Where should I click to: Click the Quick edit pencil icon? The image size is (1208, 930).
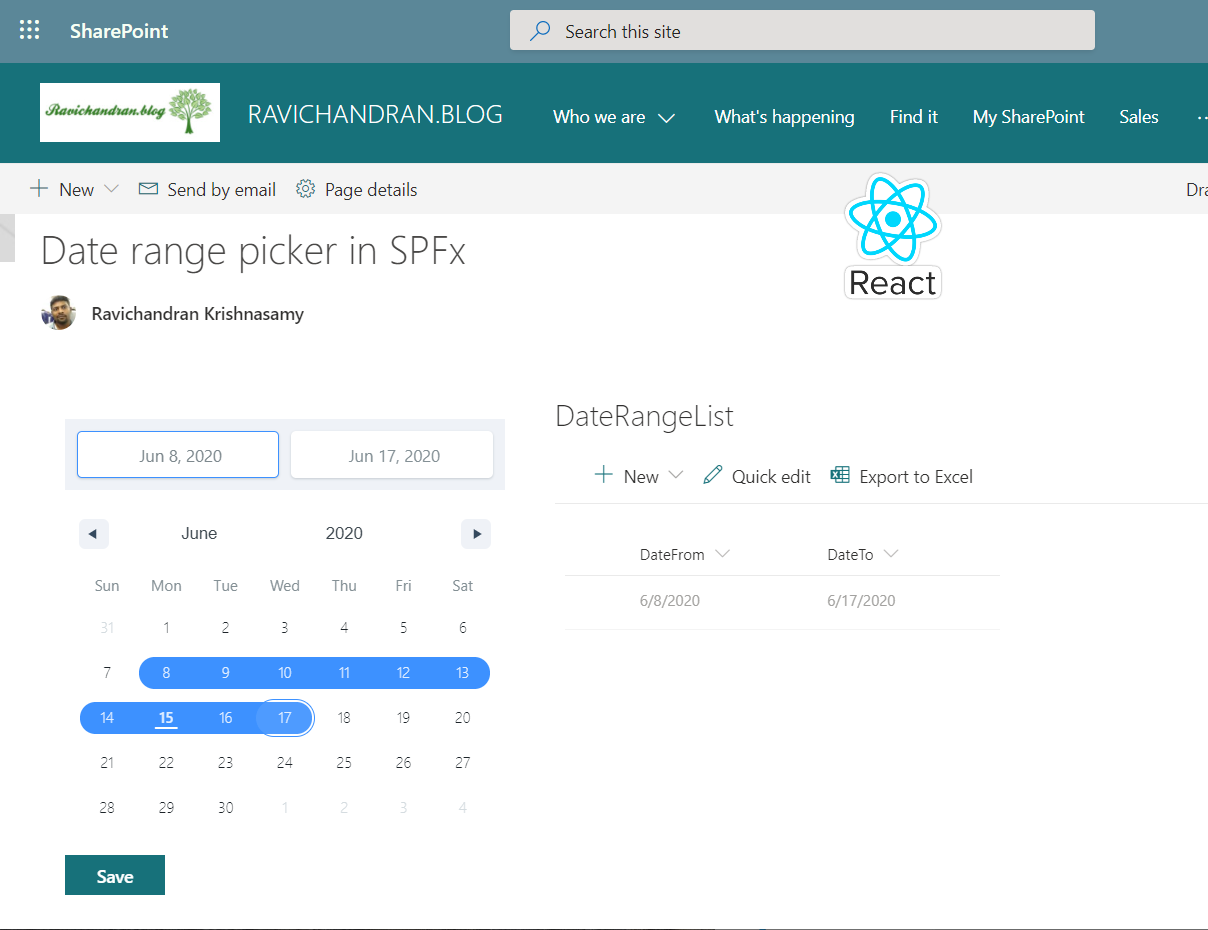pos(712,476)
